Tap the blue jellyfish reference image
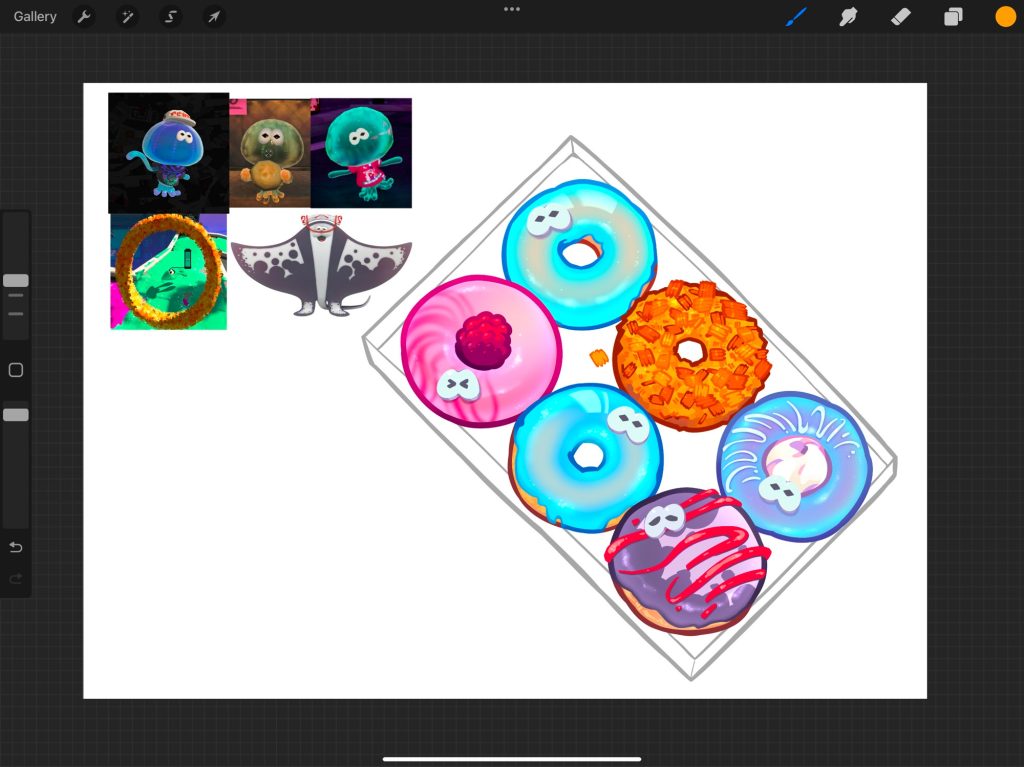The height and width of the screenshot is (767, 1024). click(168, 153)
